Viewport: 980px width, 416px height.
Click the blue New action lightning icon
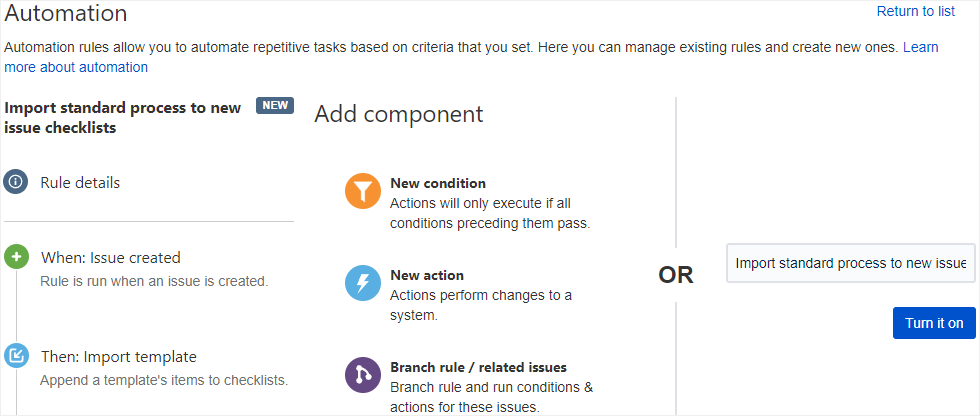click(363, 283)
